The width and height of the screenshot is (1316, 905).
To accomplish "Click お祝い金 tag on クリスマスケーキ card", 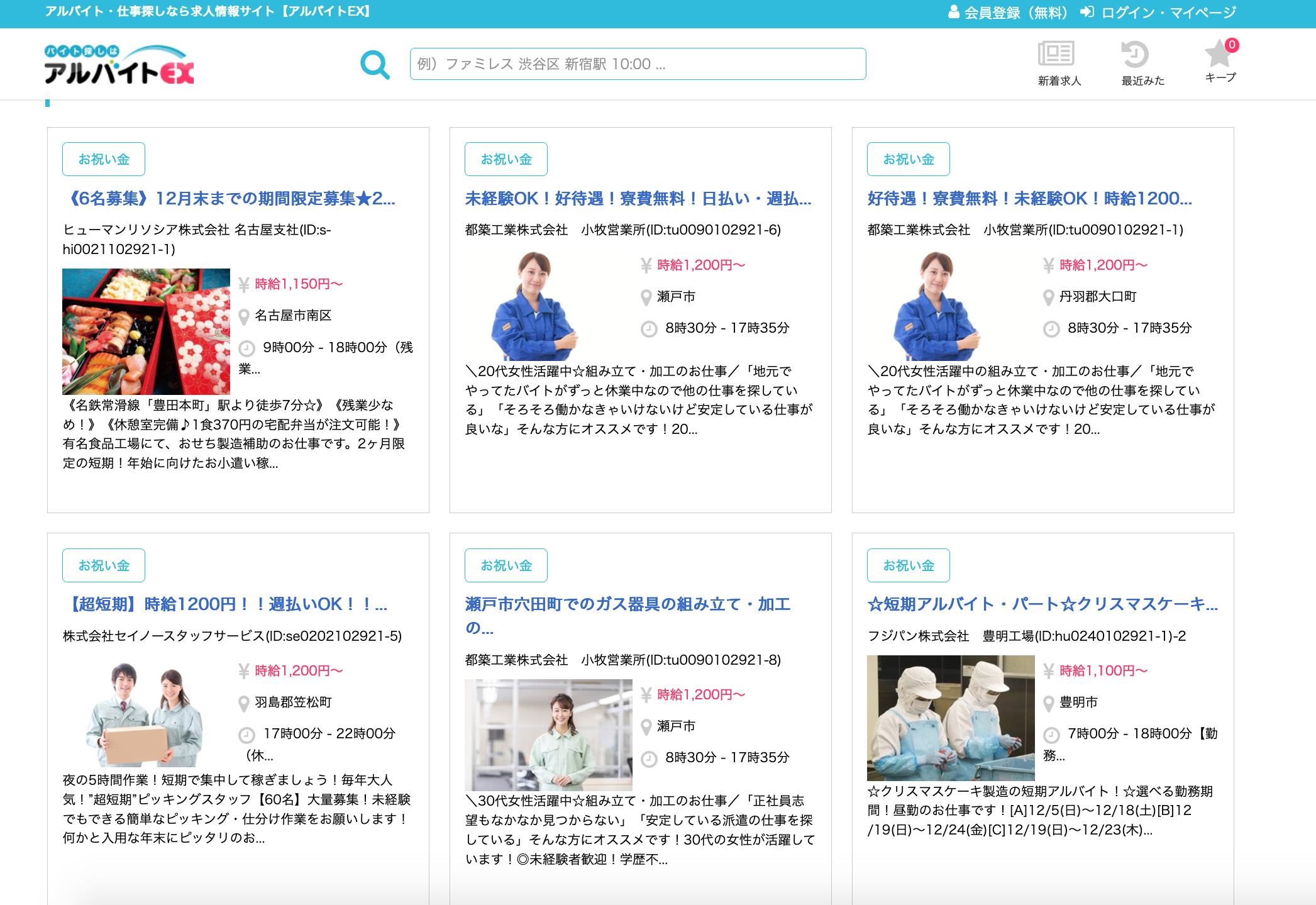I will pyautogui.click(x=909, y=565).
